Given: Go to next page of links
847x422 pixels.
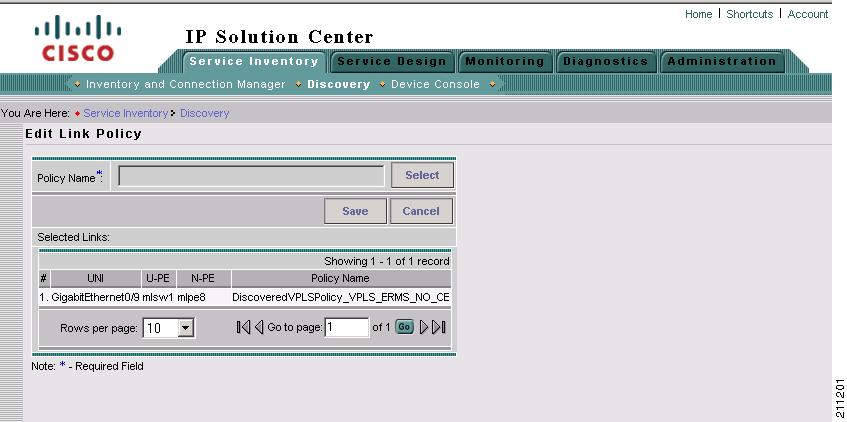Looking at the screenshot, I should click(424, 327).
